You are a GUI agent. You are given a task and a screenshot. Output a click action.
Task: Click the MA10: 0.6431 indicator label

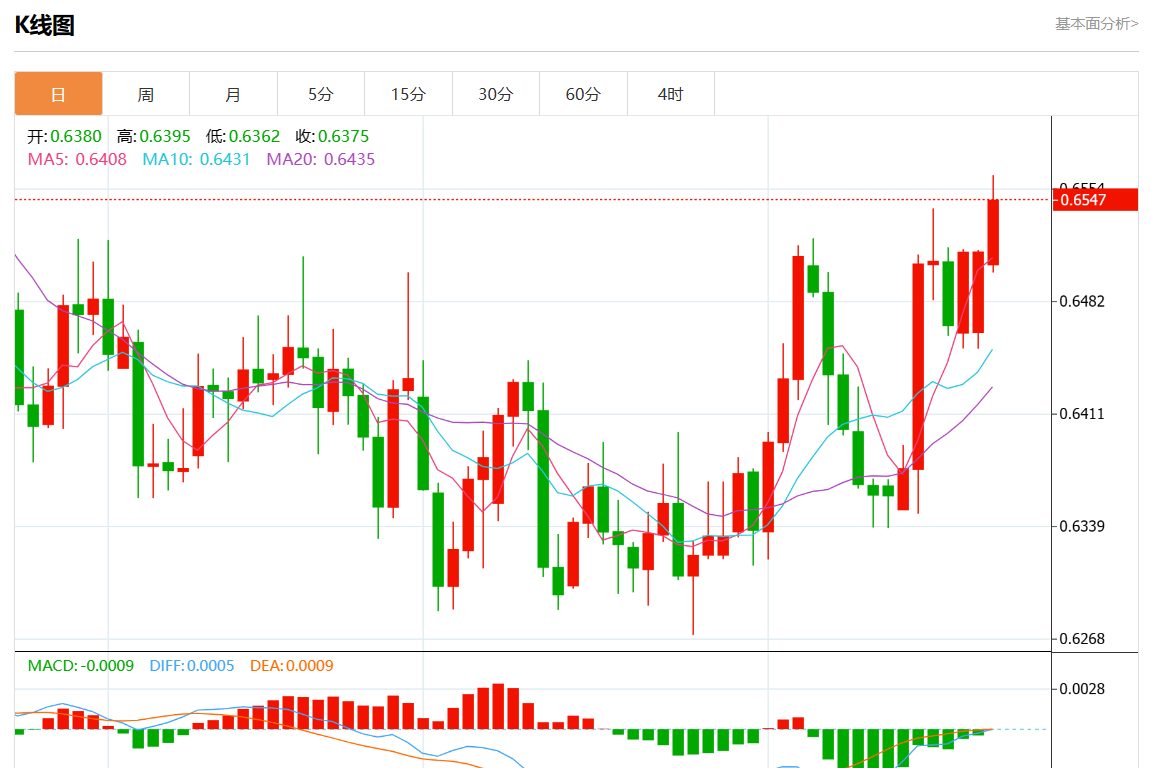[196, 159]
